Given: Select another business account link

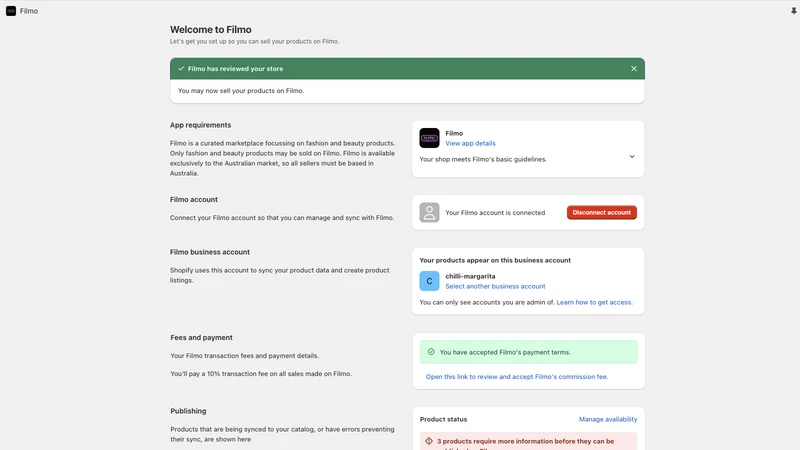Looking at the screenshot, I should [495, 286].
